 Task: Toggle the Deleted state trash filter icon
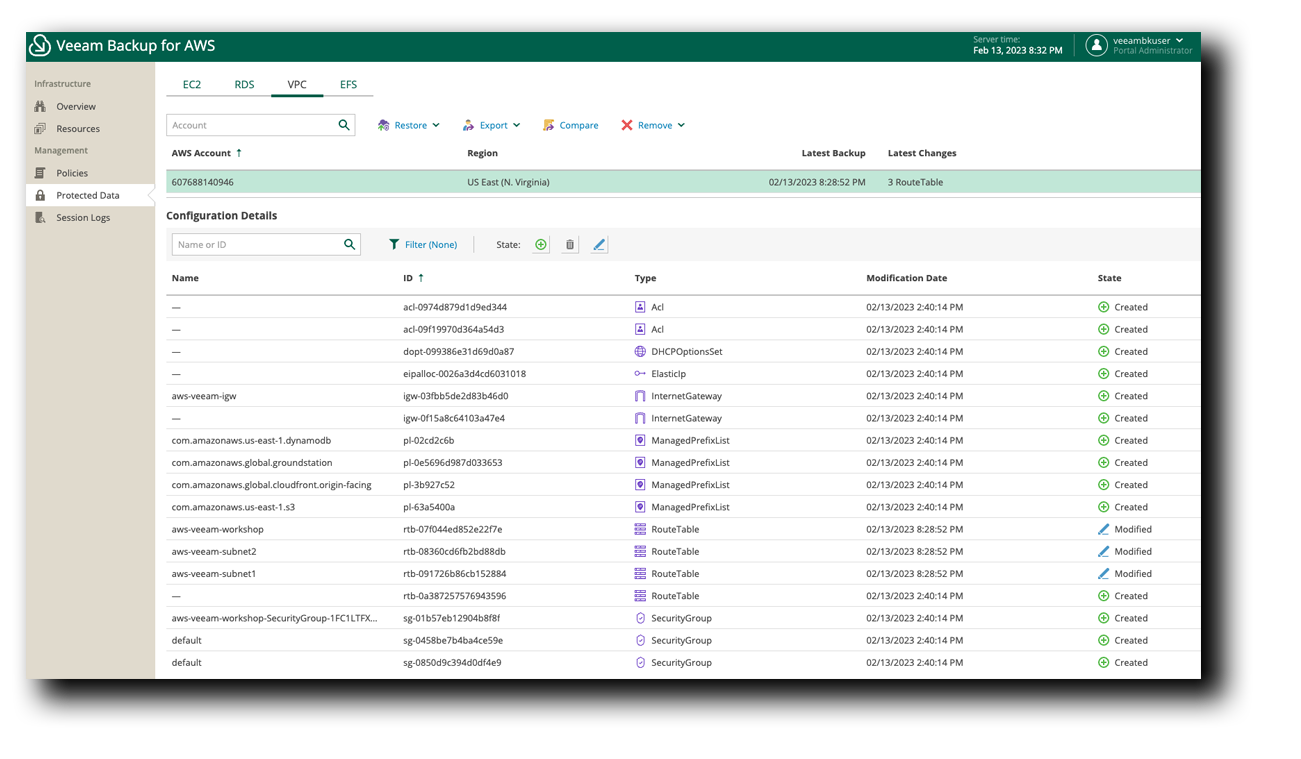click(570, 244)
